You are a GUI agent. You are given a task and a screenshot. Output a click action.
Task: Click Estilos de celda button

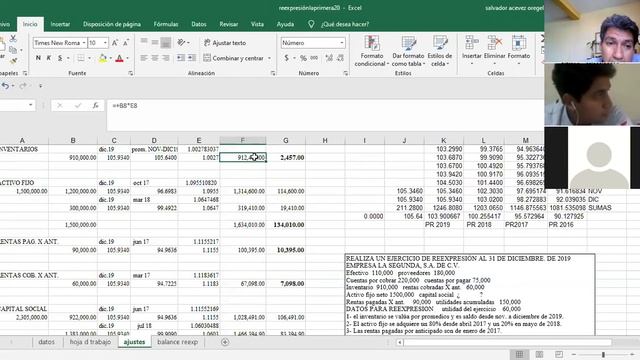(x=440, y=51)
